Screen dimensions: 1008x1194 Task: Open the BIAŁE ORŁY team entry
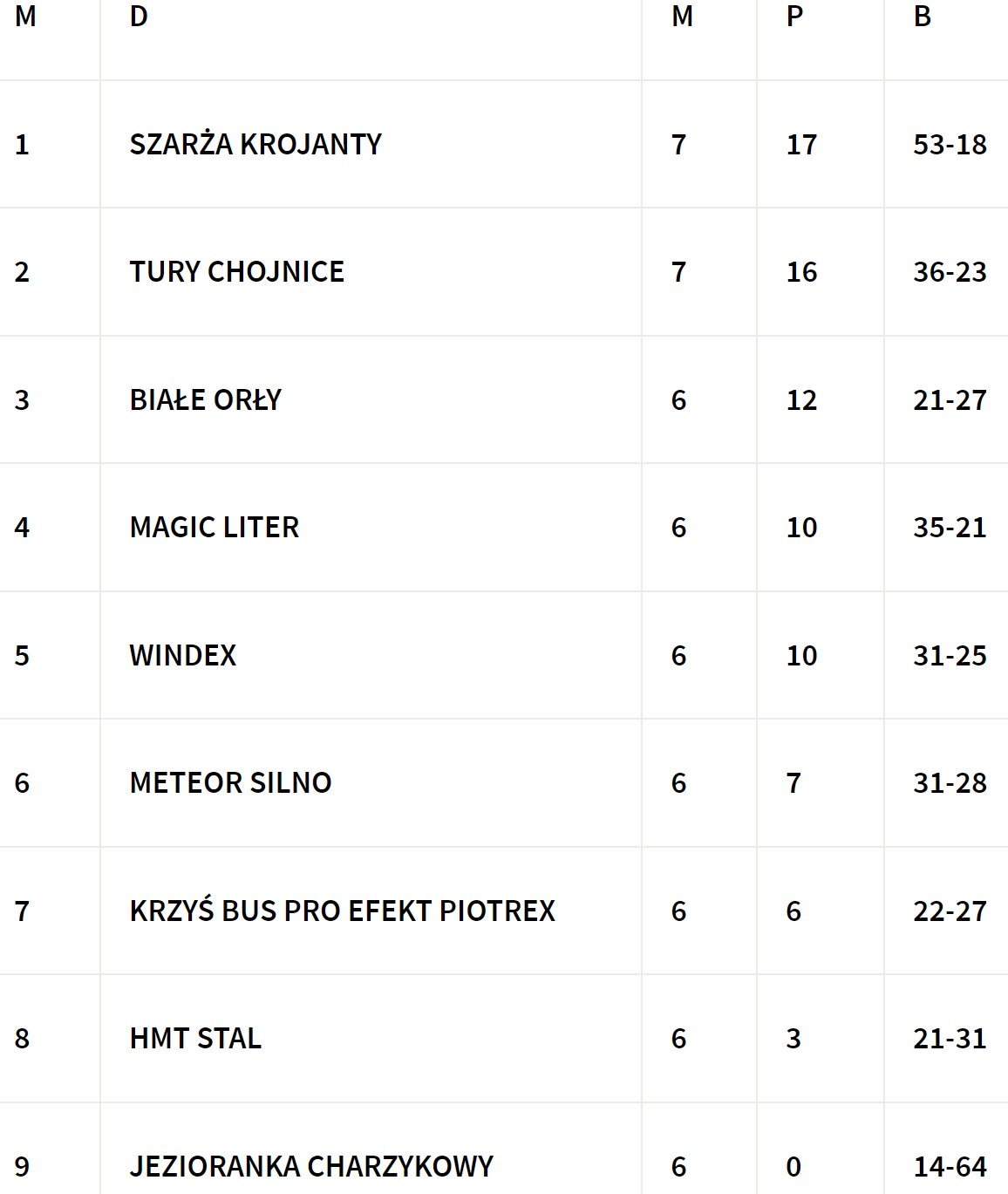point(205,399)
